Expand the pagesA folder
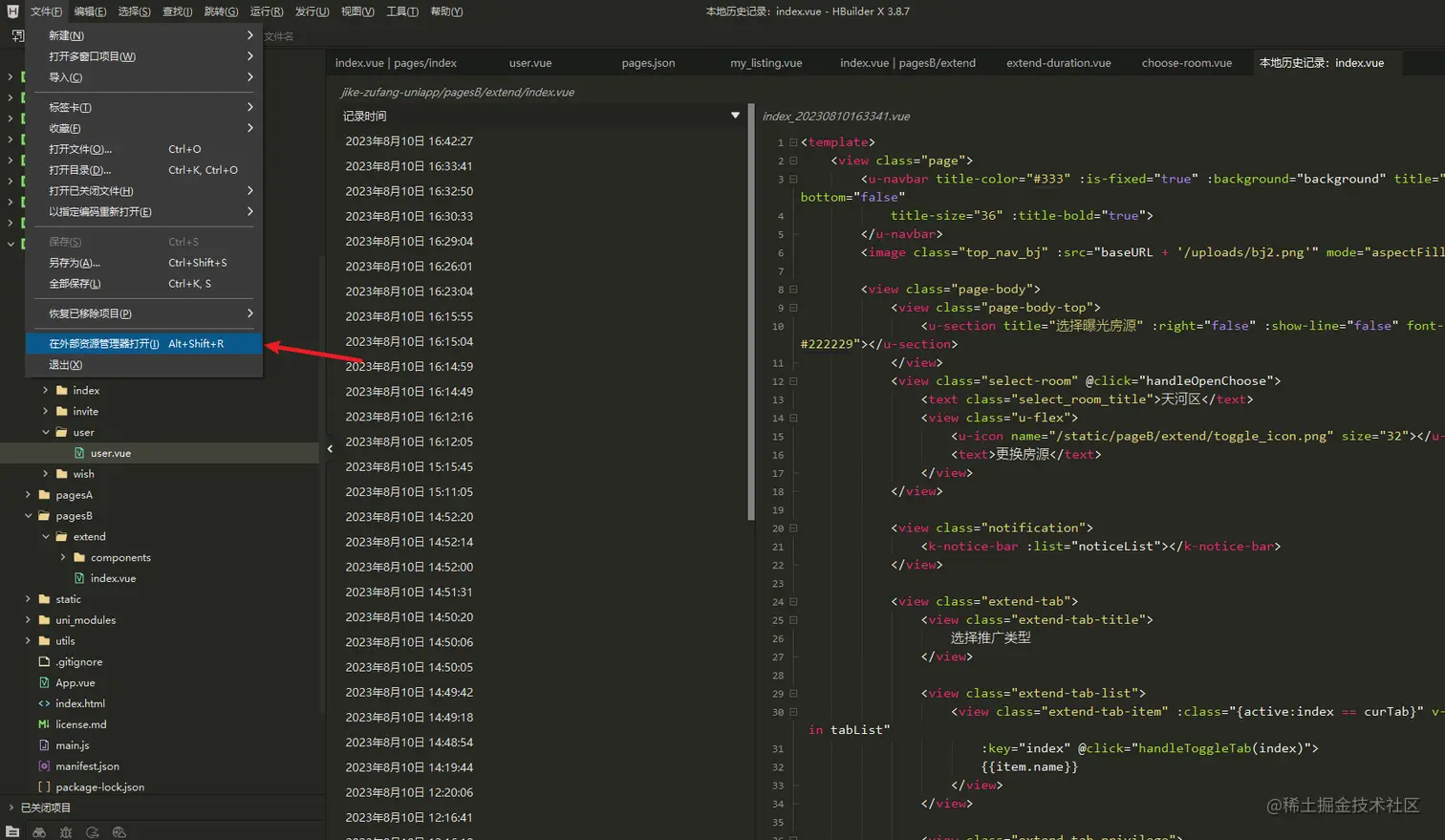 click(28, 495)
